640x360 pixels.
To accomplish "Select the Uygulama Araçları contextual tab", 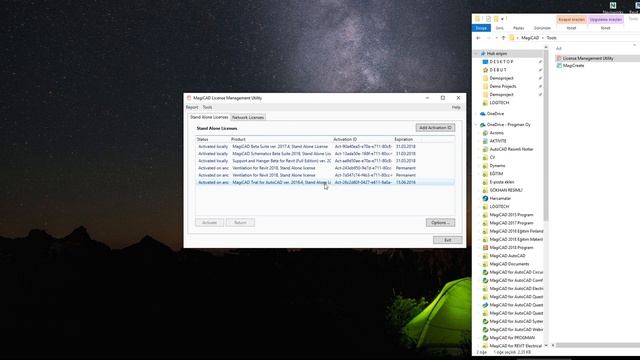I will pyautogui.click(x=606, y=20).
